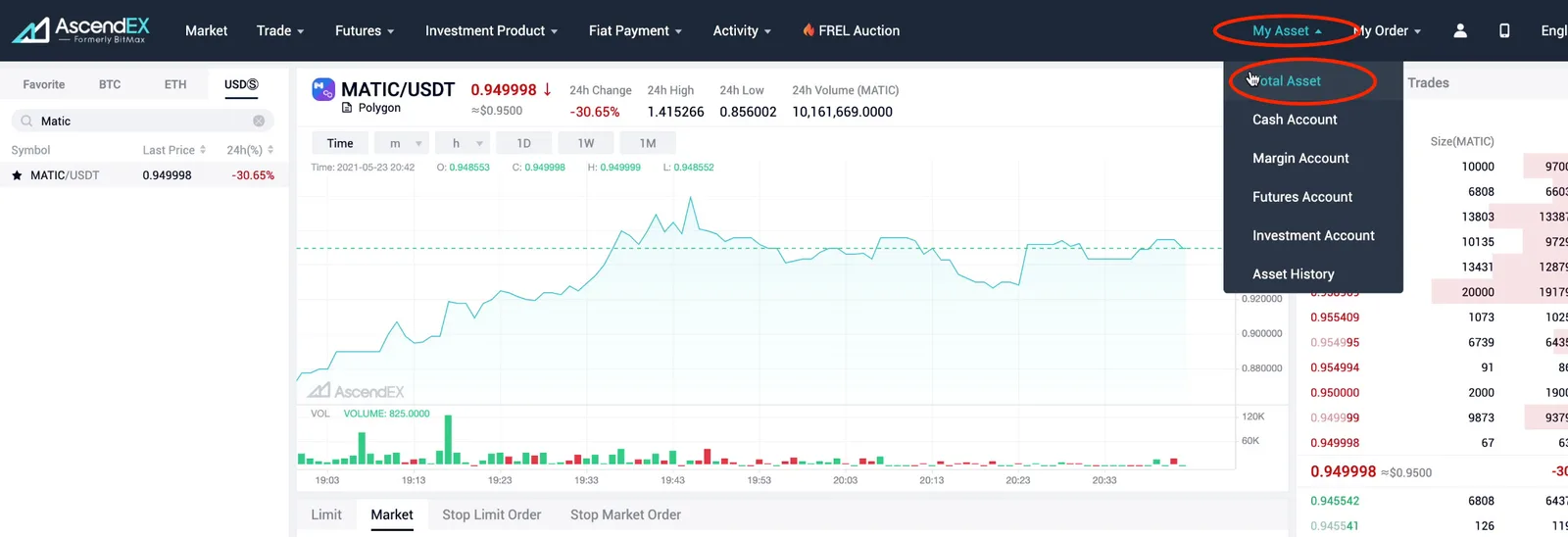This screenshot has height=537, width=1568.
Task: Switch to the Market order tab
Action: [x=392, y=514]
